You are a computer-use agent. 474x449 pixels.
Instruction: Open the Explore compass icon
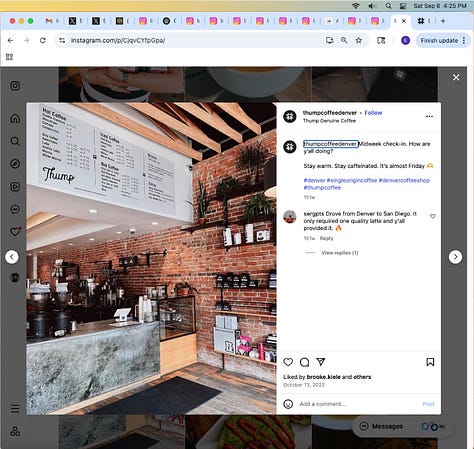(x=15, y=164)
